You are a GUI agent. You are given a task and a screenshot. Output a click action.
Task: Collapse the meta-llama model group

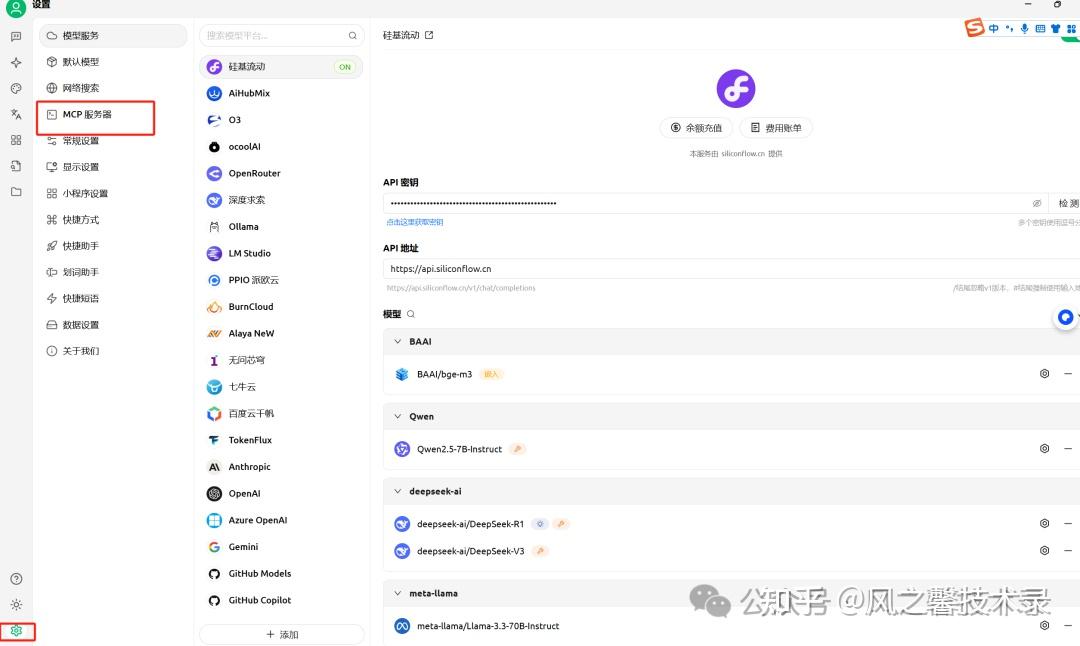[397, 593]
